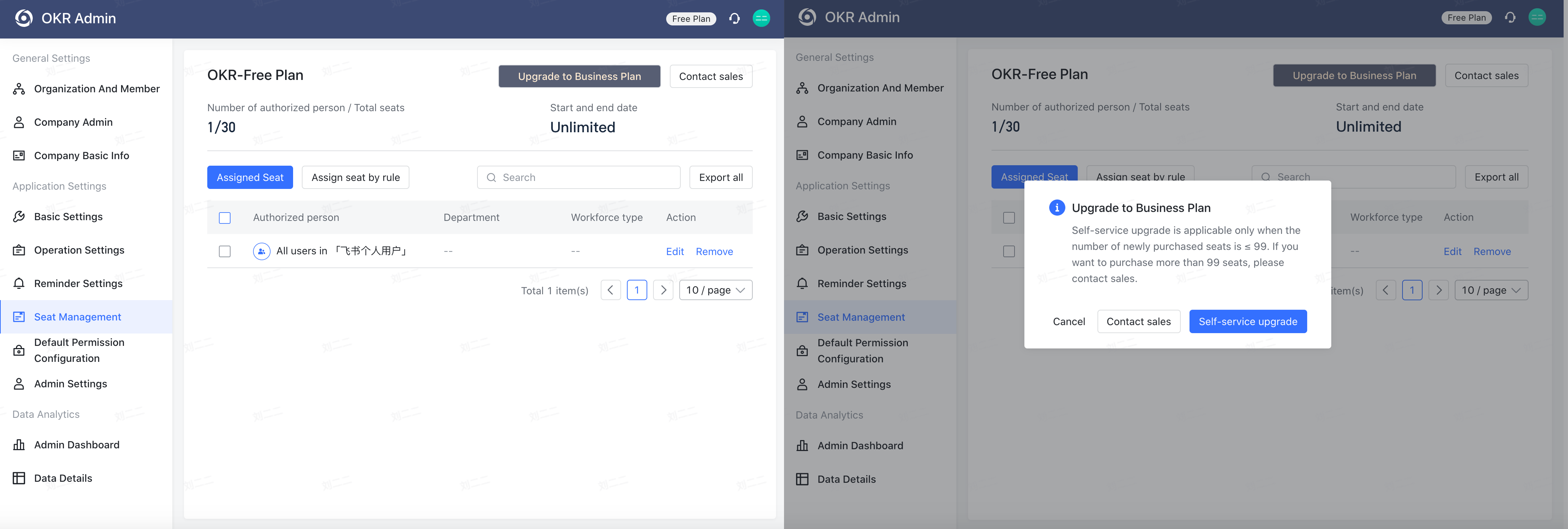Tick the checkbox next to All users row
This screenshot has width=1568, height=529.
225,251
